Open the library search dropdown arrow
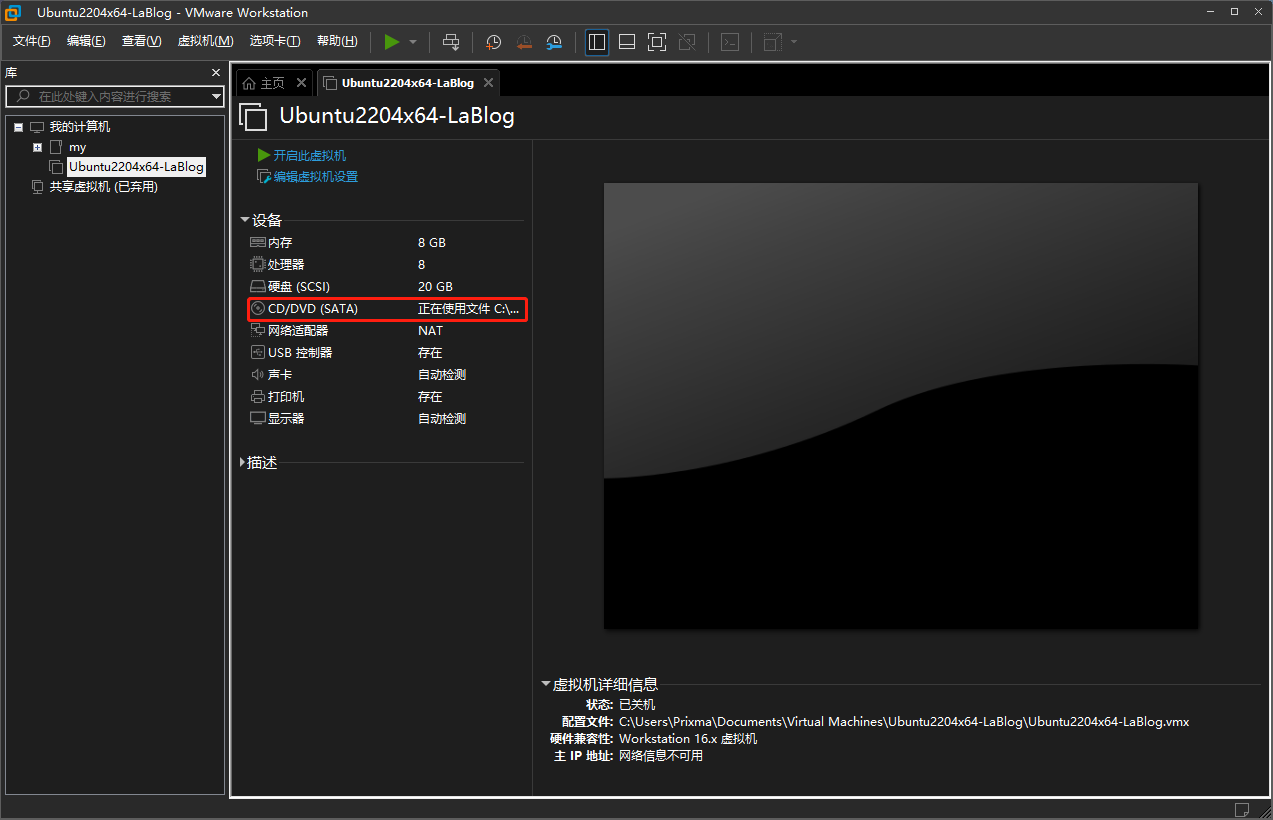 [216, 97]
